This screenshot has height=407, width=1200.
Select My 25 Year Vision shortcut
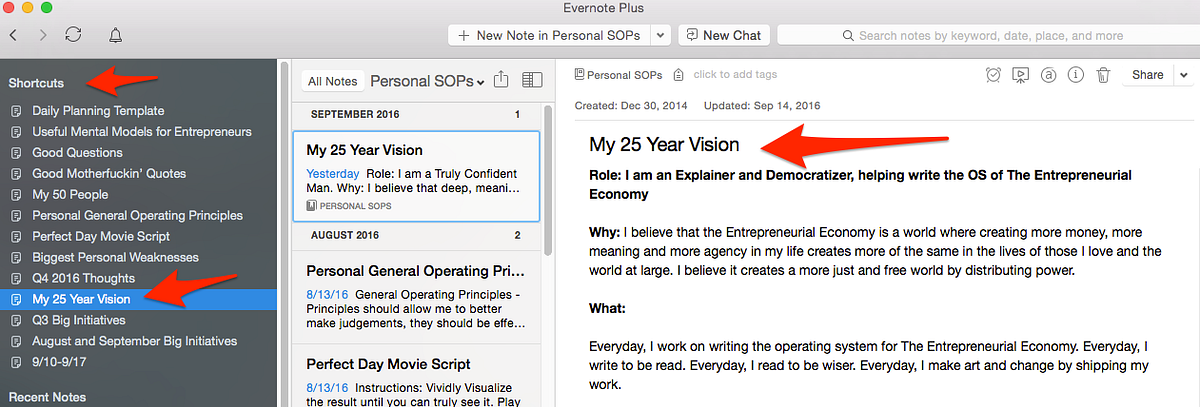point(138,299)
